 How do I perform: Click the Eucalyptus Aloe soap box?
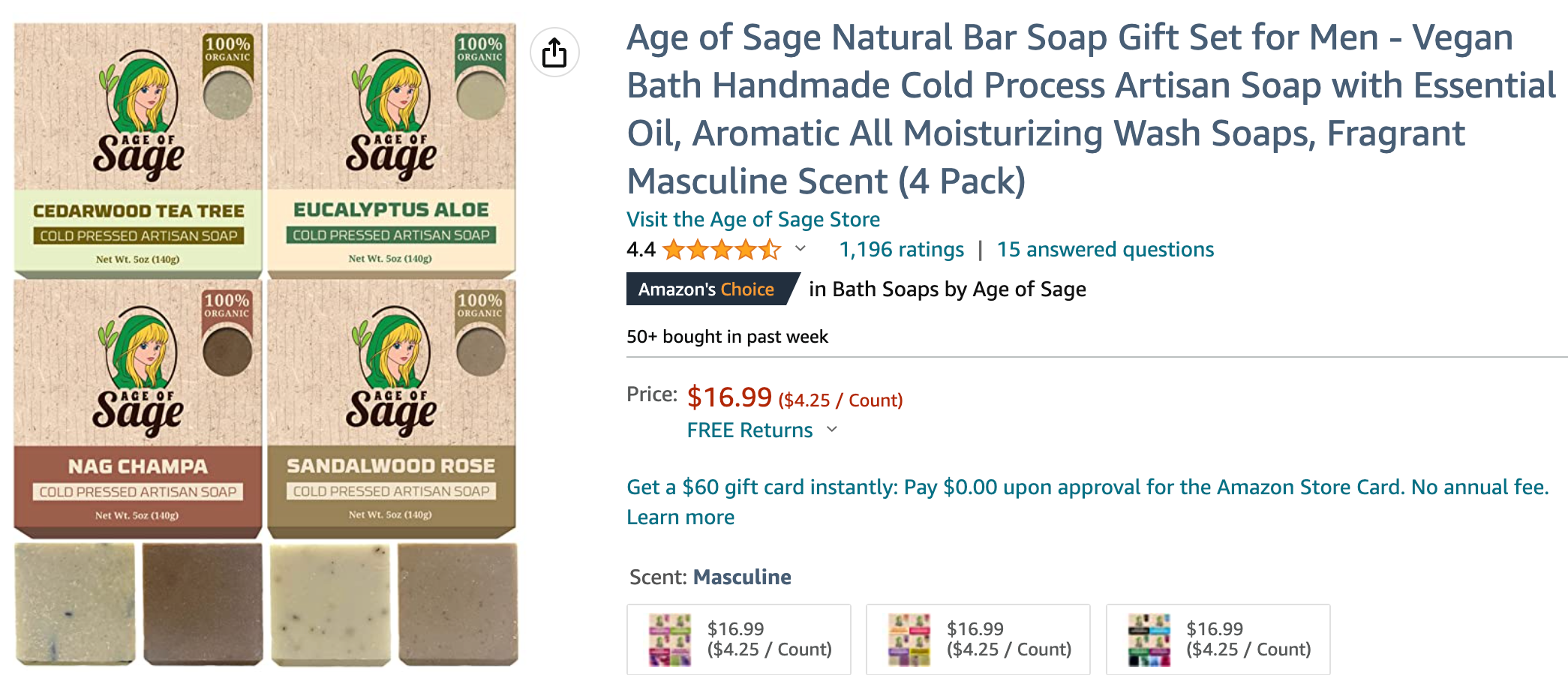click(391, 148)
